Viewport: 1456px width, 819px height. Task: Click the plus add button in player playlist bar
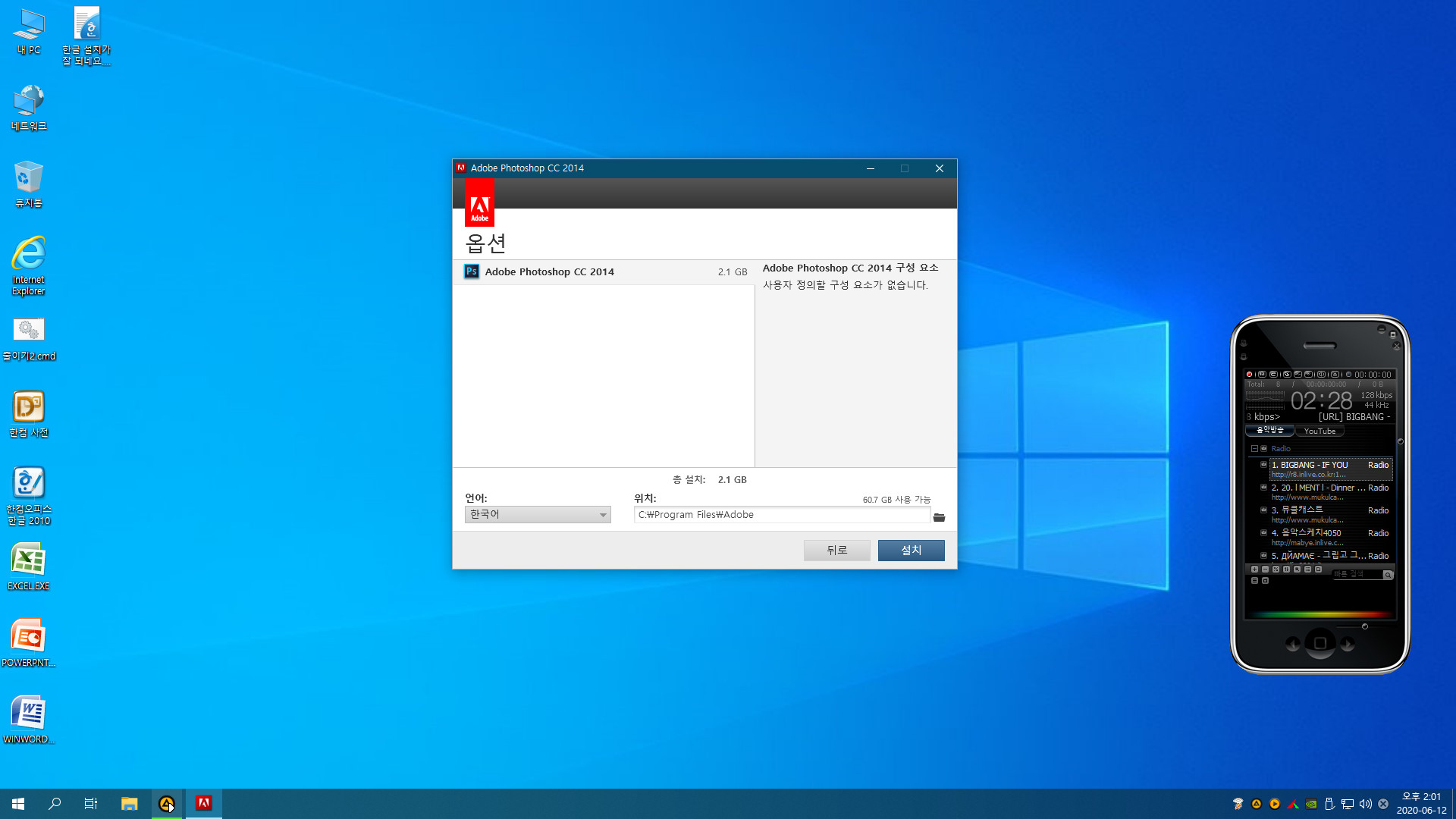[1254, 570]
